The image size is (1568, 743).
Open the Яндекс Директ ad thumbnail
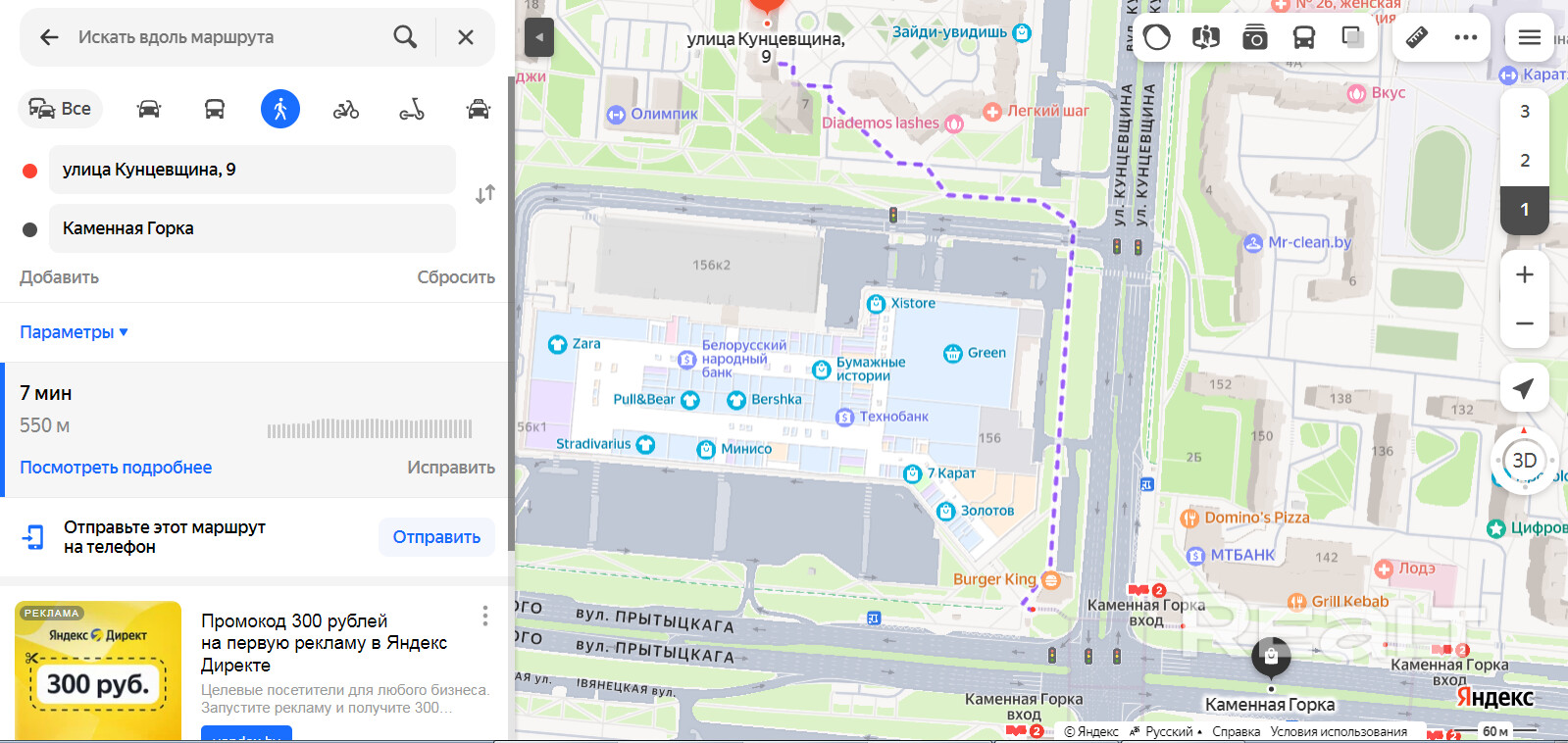pyautogui.click(x=98, y=671)
